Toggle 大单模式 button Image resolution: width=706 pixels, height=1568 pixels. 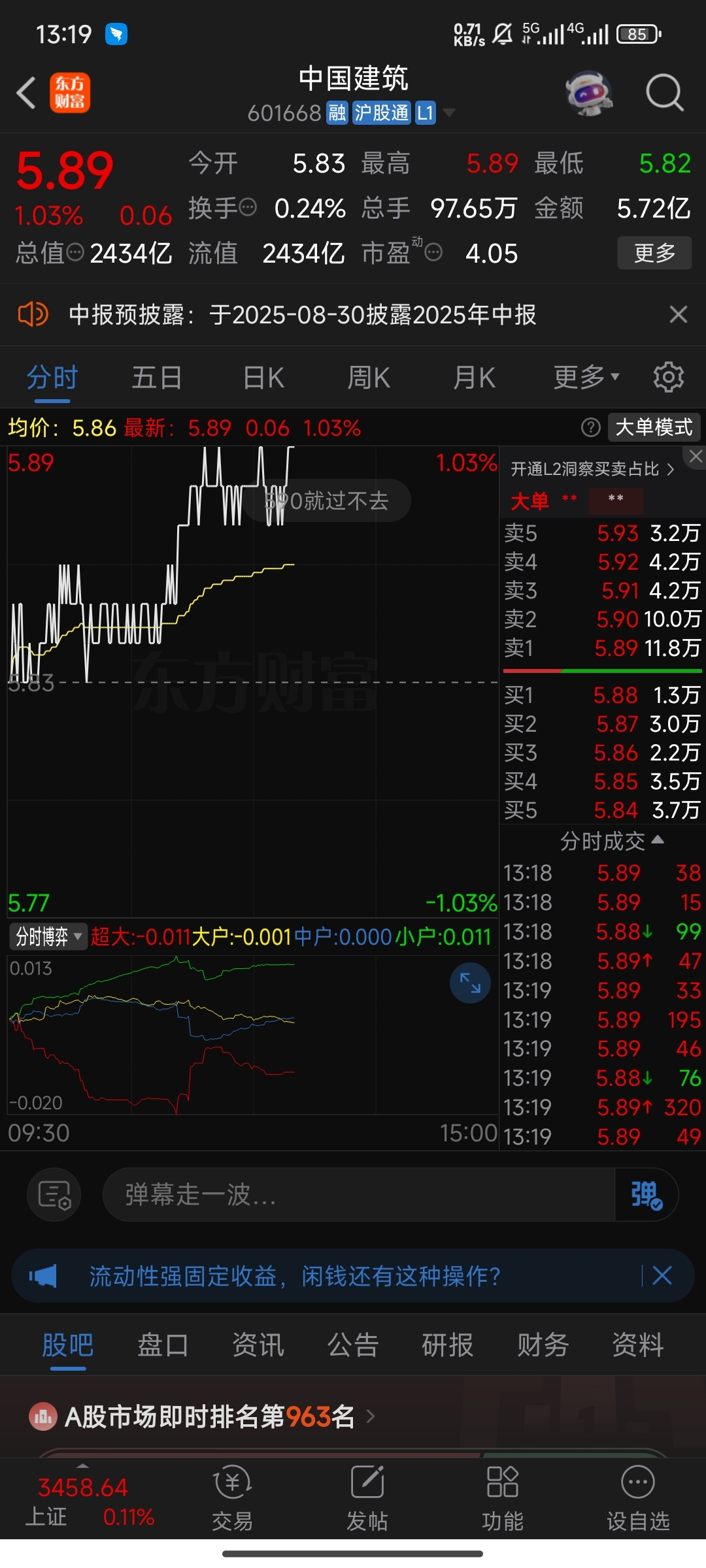654,427
